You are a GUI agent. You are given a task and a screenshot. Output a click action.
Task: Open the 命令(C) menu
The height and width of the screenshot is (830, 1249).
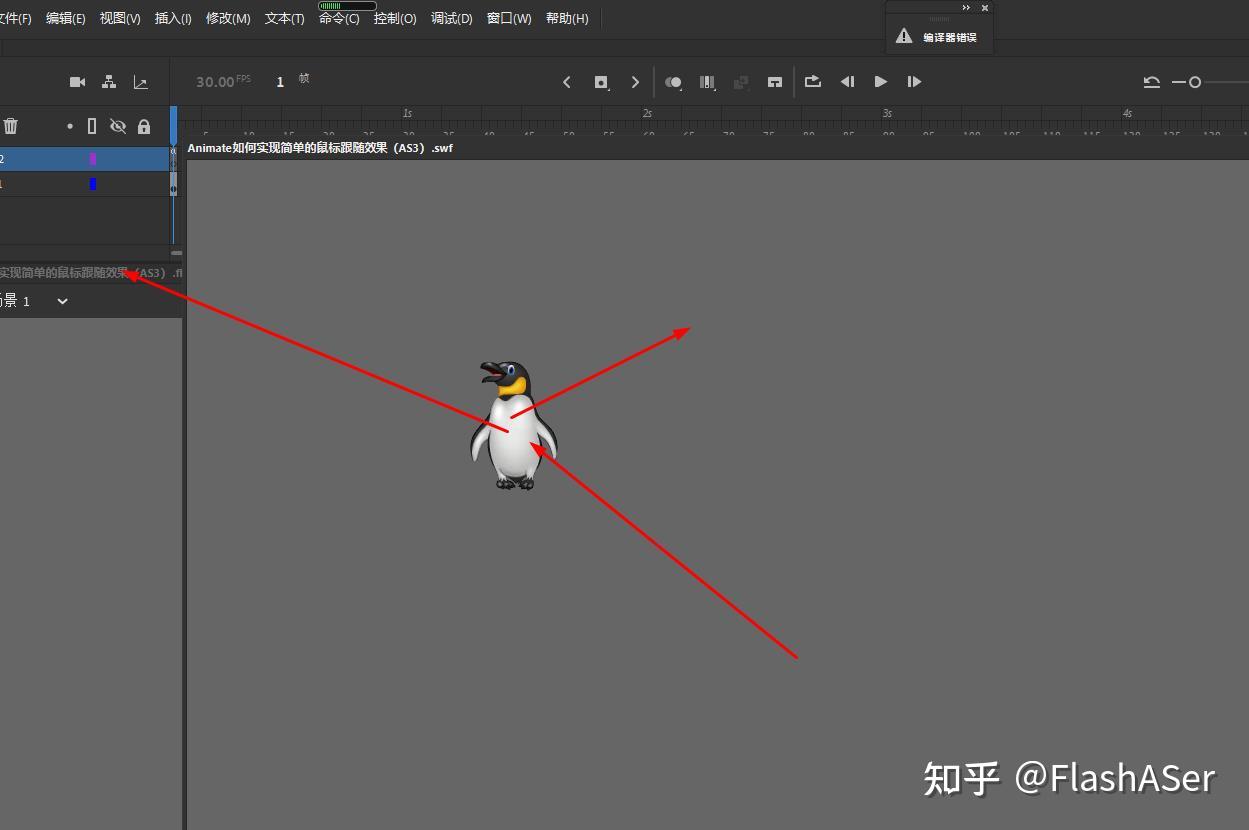coord(339,19)
